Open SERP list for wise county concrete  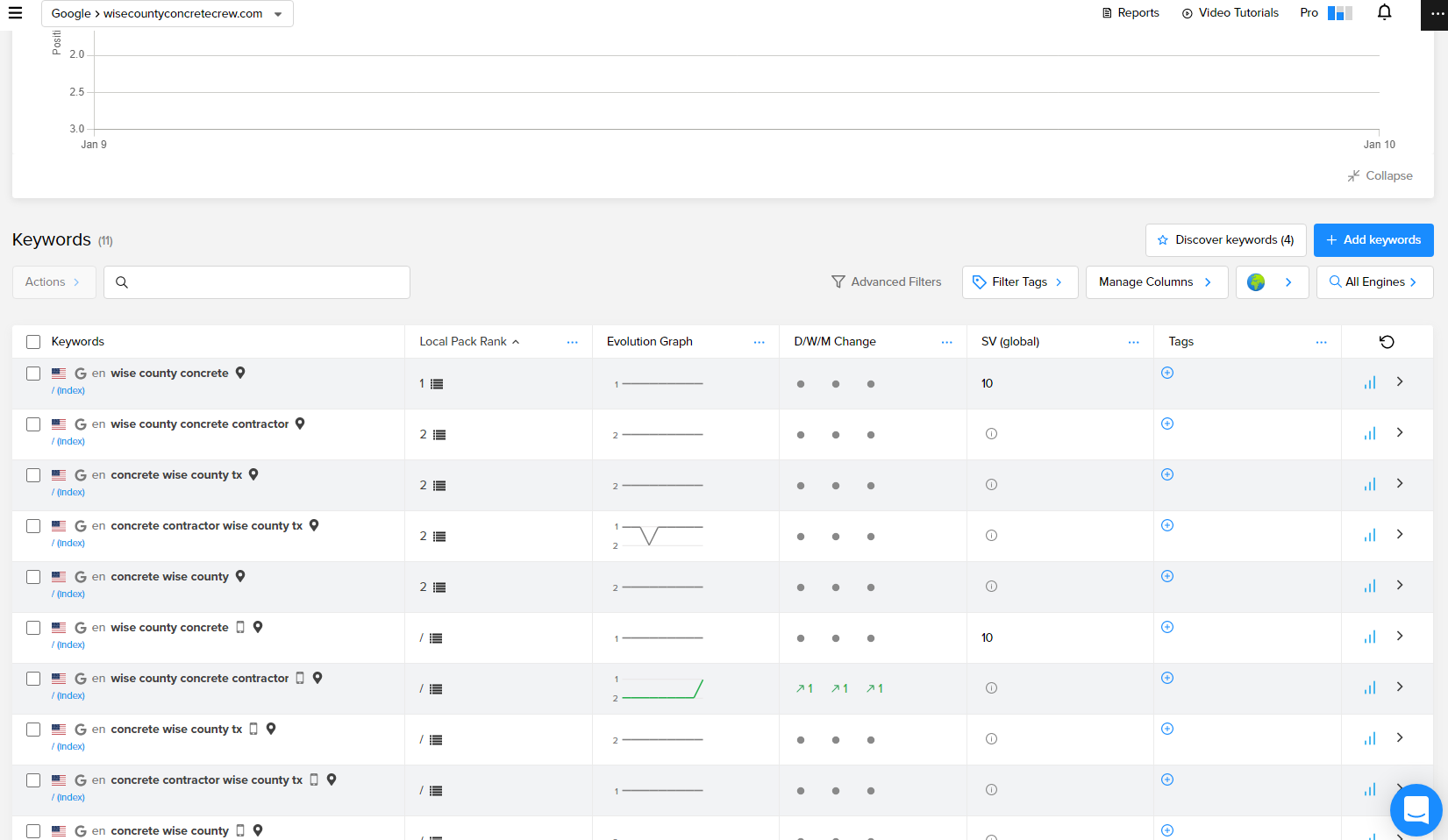pyautogui.click(x=437, y=384)
